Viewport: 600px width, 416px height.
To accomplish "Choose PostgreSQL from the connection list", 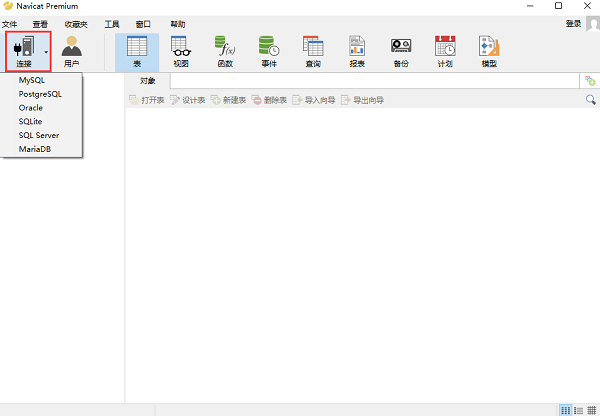I will [40, 93].
